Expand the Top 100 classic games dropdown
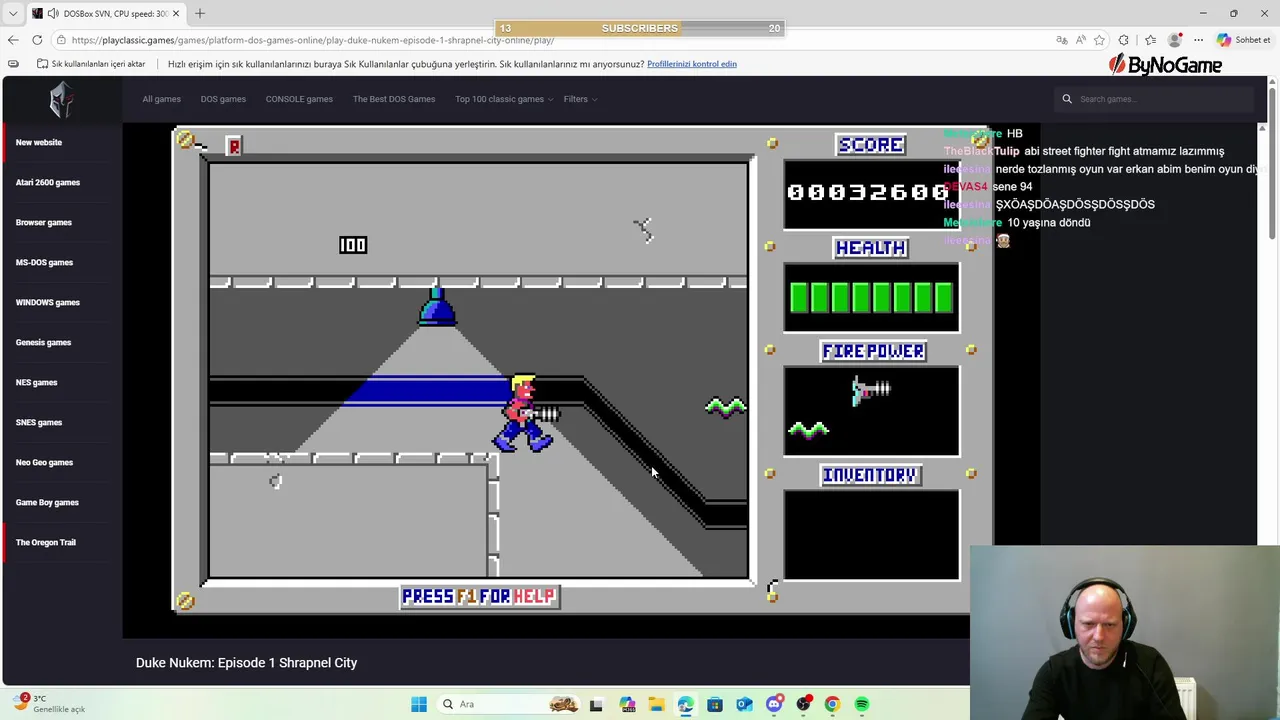The width and height of the screenshot is (1280, 720). [504, 99]
